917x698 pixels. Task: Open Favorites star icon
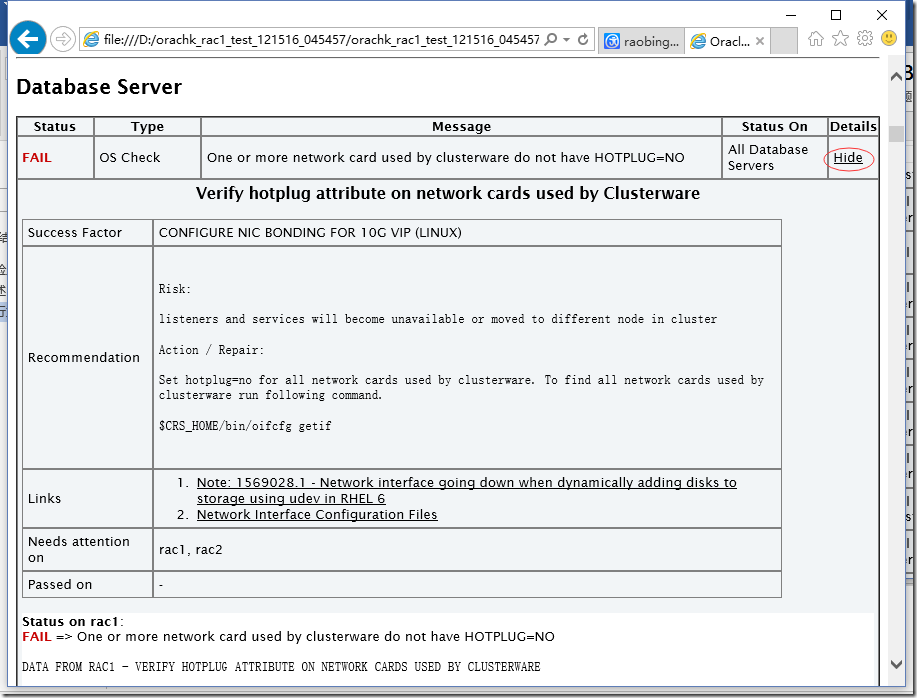pyautogui.click(x=840, y=39)
